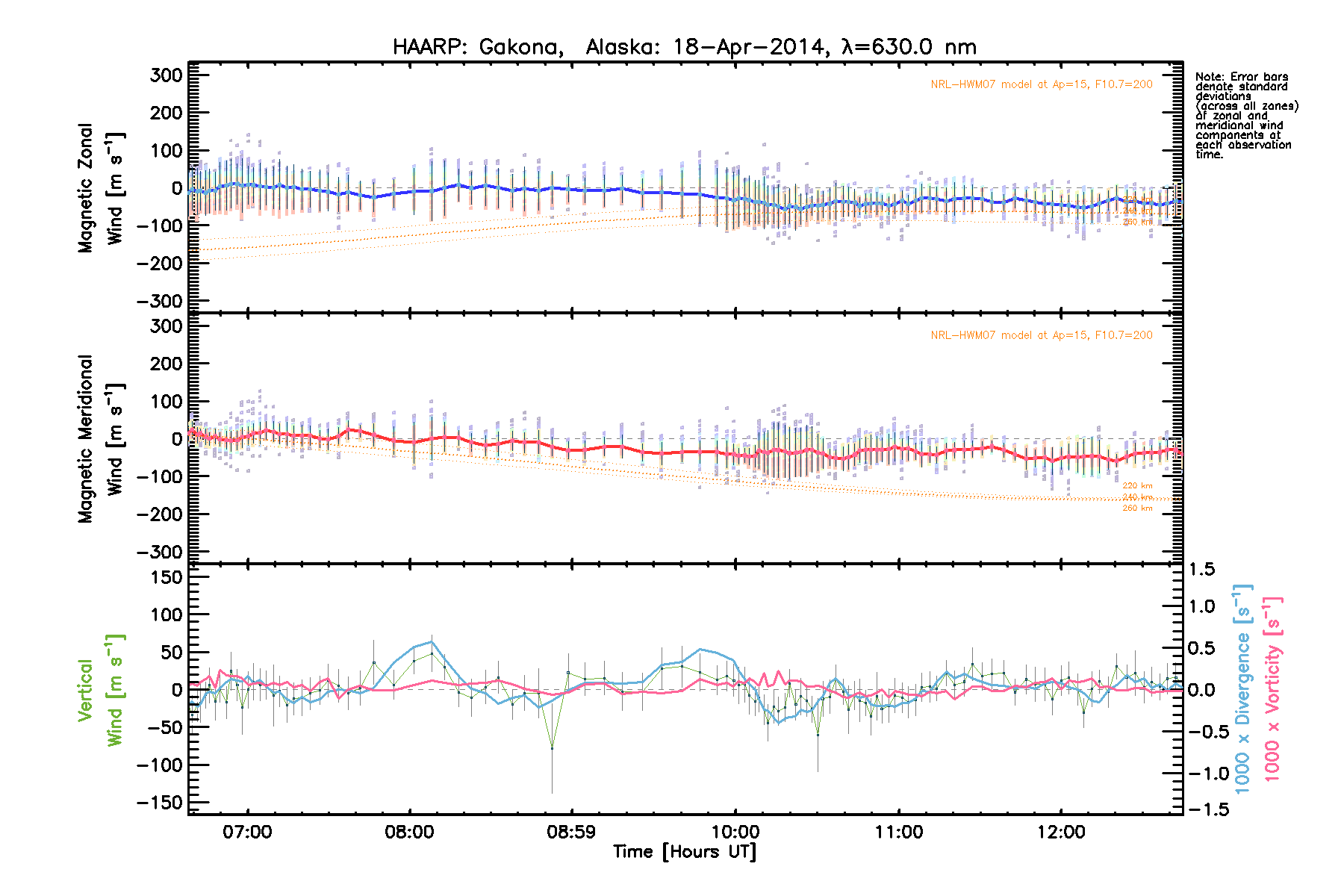Click the 260 km label in meridional panel
Screen dimensions: 1344x896
(1137, 508)
